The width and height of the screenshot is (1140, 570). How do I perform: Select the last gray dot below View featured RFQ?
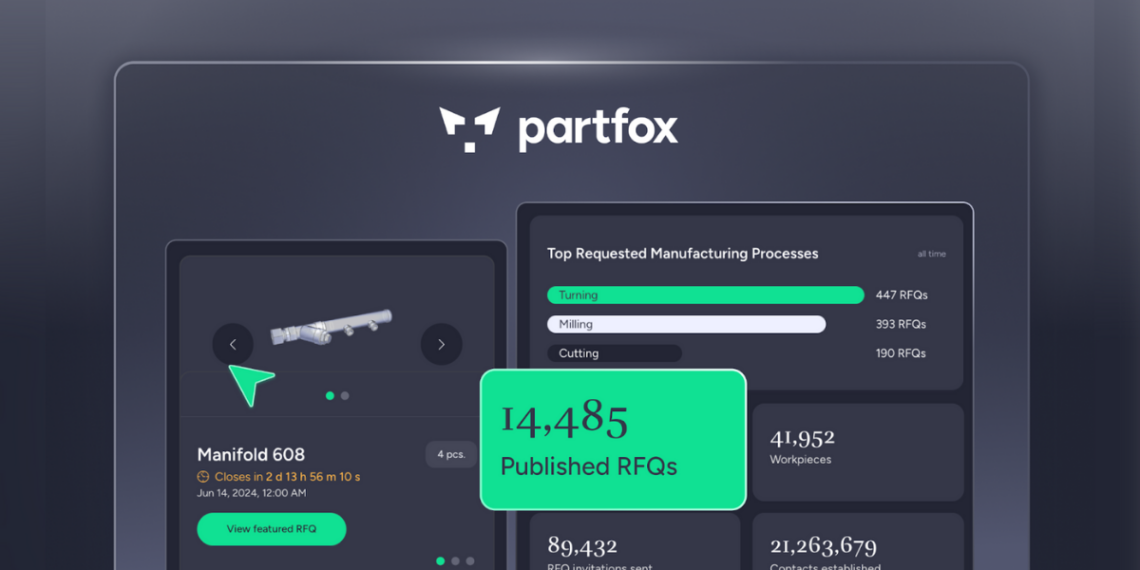tap(470, 561)
